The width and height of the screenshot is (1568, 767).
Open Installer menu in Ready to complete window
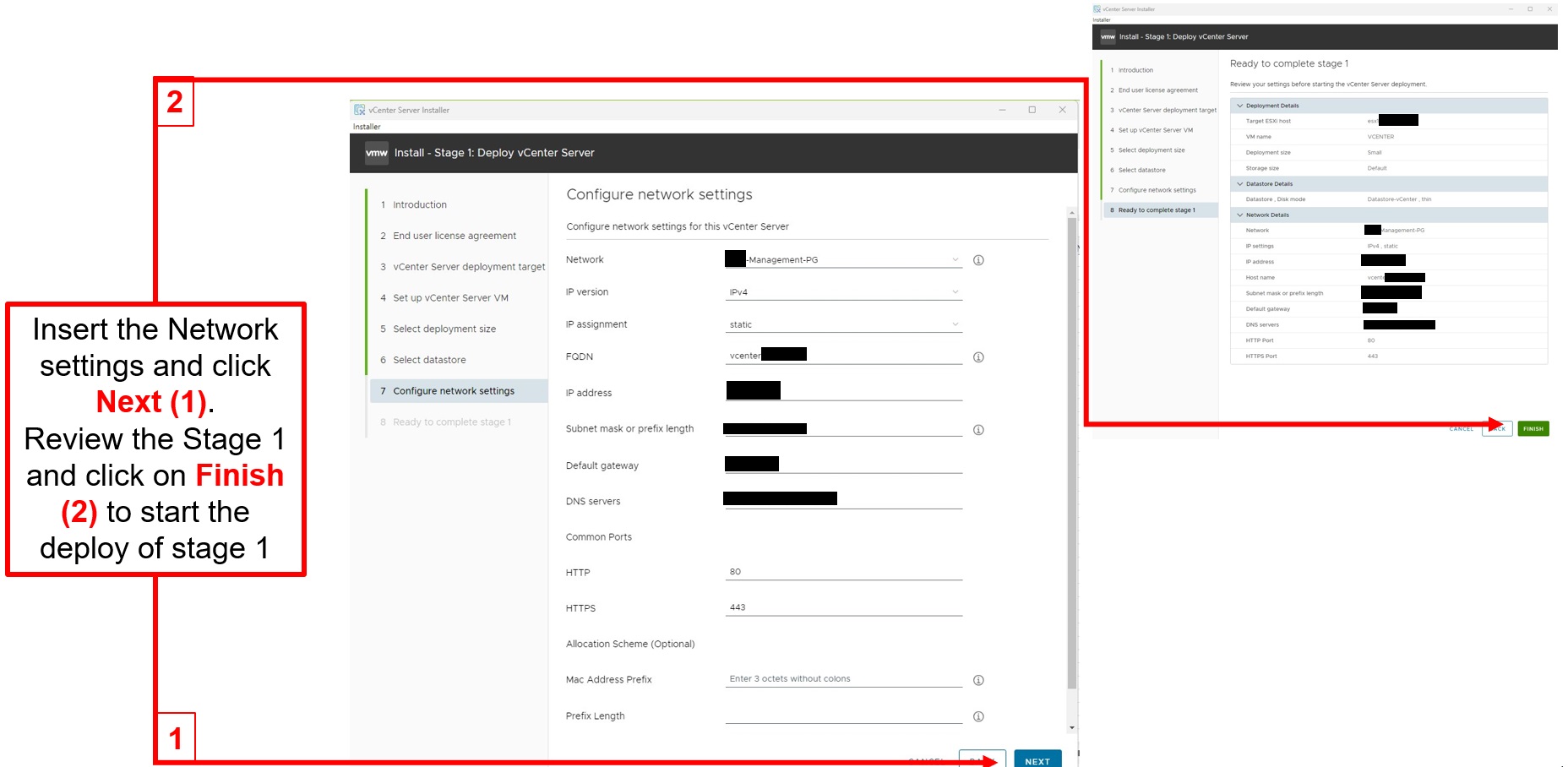click(x=1102, y=19)
